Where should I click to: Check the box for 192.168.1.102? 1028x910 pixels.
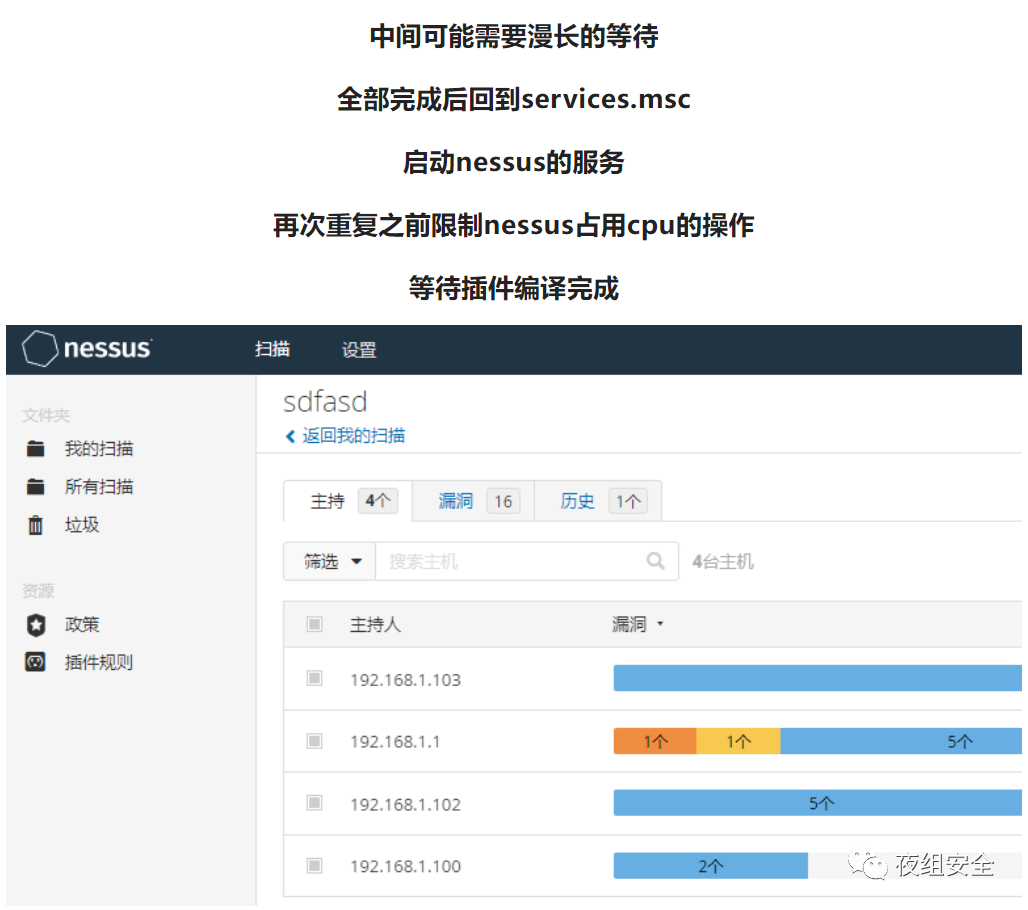tap(315, 802)
